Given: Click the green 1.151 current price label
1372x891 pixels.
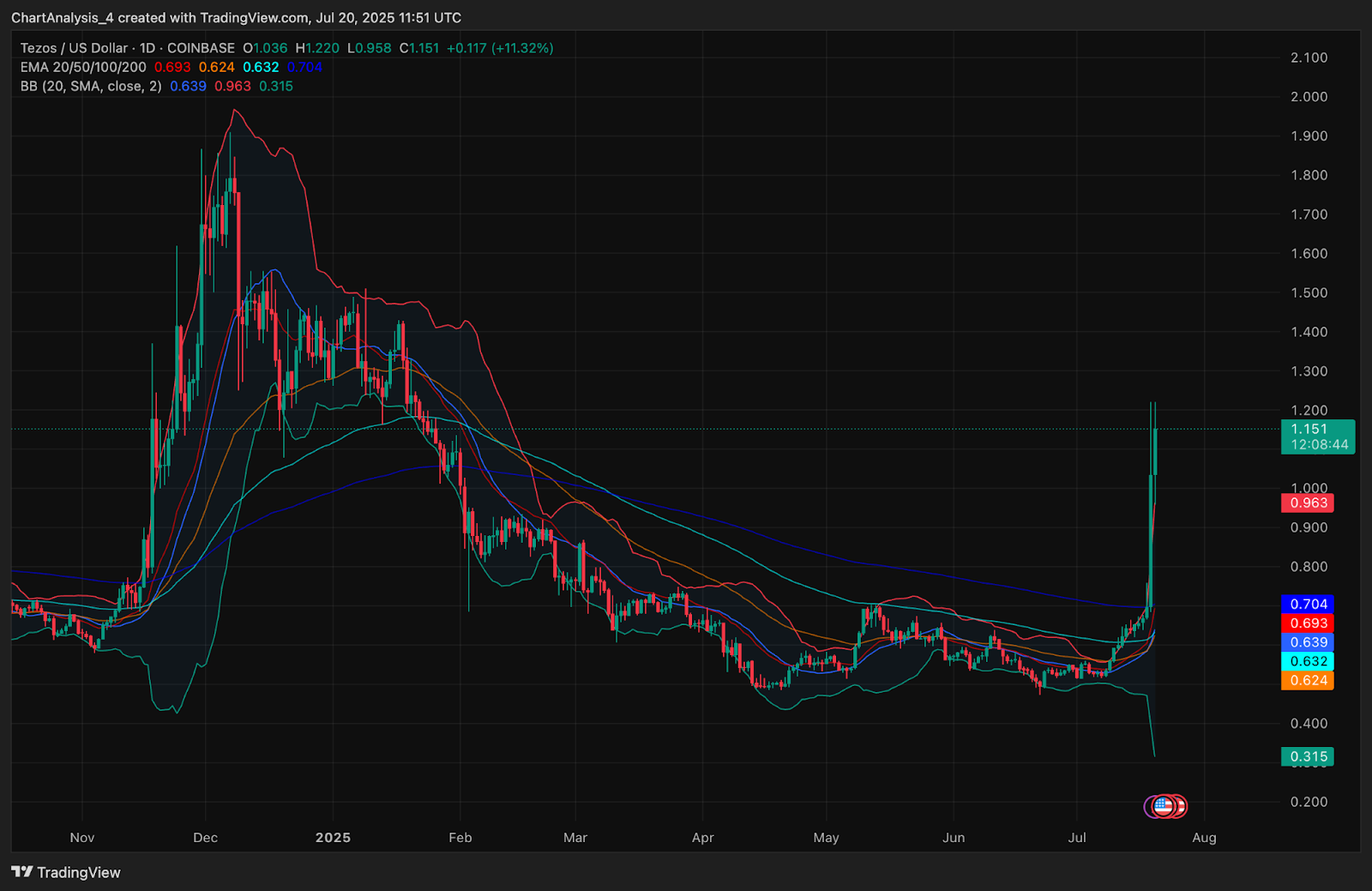Looking at the screenshot, I should click(x=1317, y=436).
